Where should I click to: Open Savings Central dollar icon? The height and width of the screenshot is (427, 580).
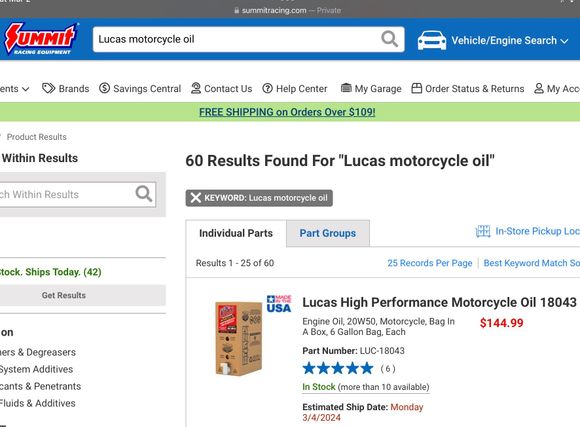[x=105, y=88]
